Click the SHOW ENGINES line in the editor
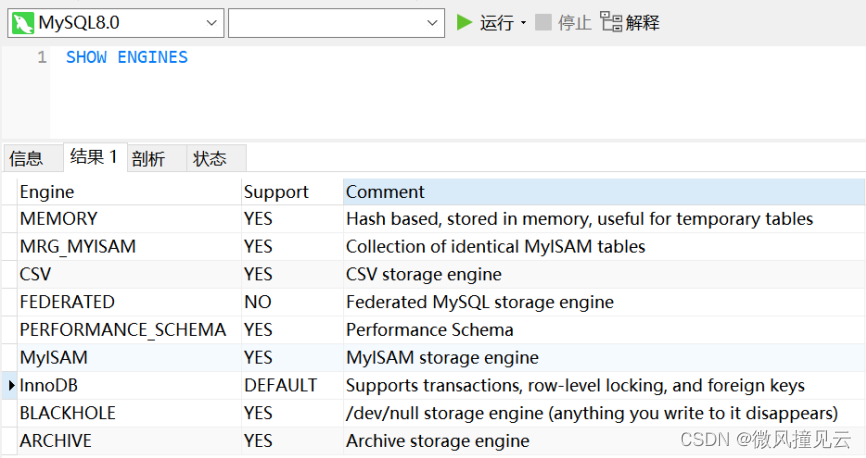 [x=127, y=57]
